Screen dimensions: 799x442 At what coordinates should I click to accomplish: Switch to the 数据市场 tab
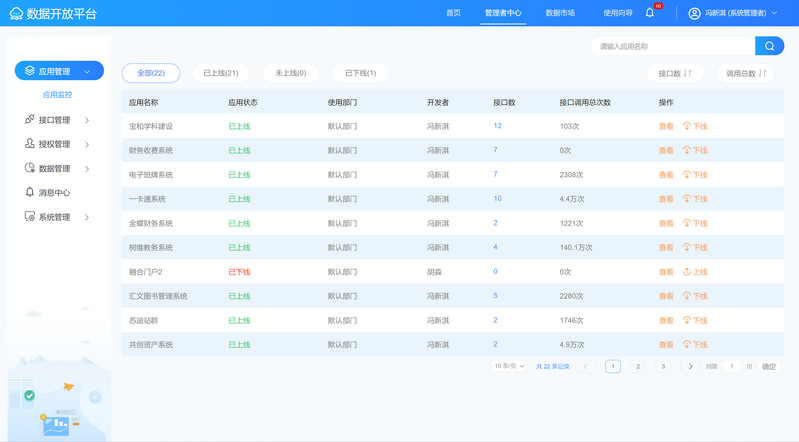[560, 13]
